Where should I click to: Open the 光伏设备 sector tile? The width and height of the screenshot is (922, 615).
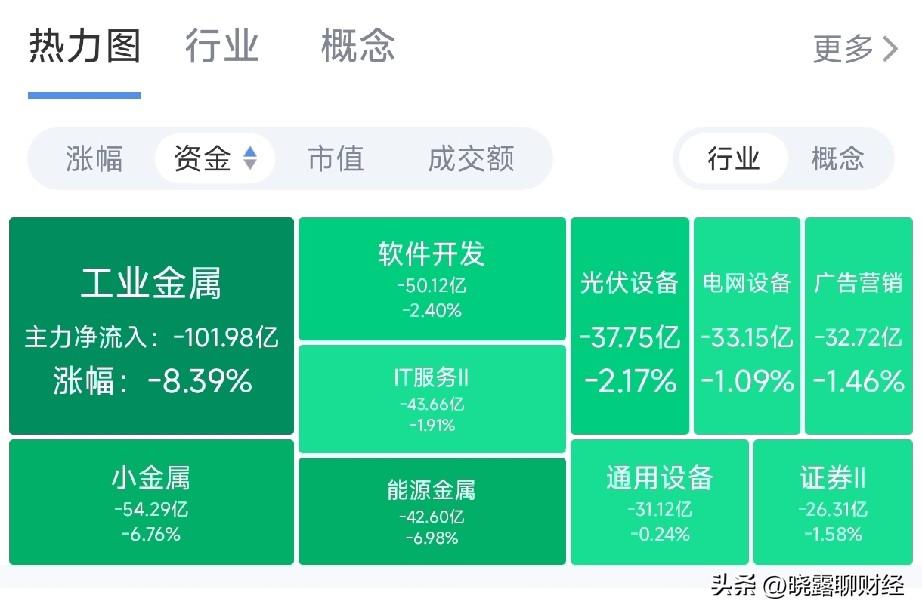629,325
